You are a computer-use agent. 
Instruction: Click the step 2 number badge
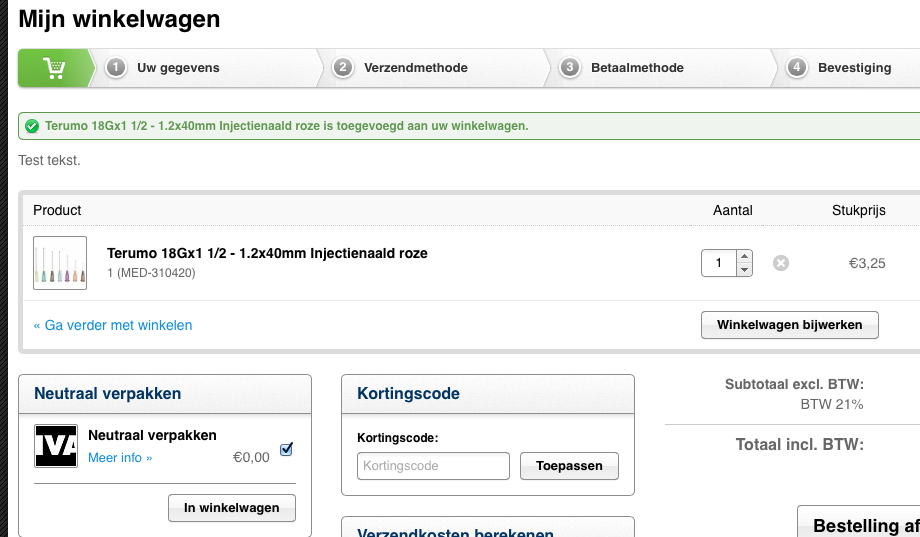[x=343, y=67]
